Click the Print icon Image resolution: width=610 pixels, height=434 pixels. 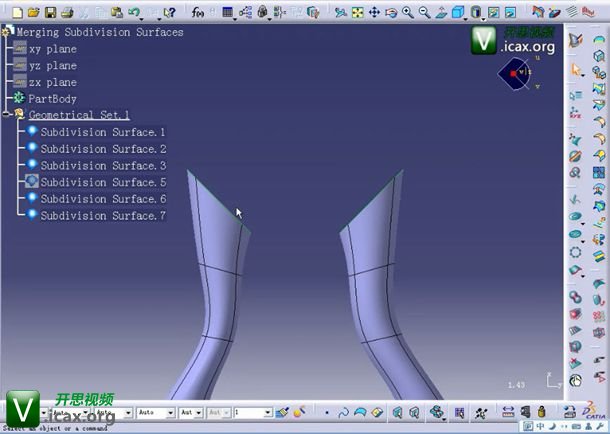66,12
